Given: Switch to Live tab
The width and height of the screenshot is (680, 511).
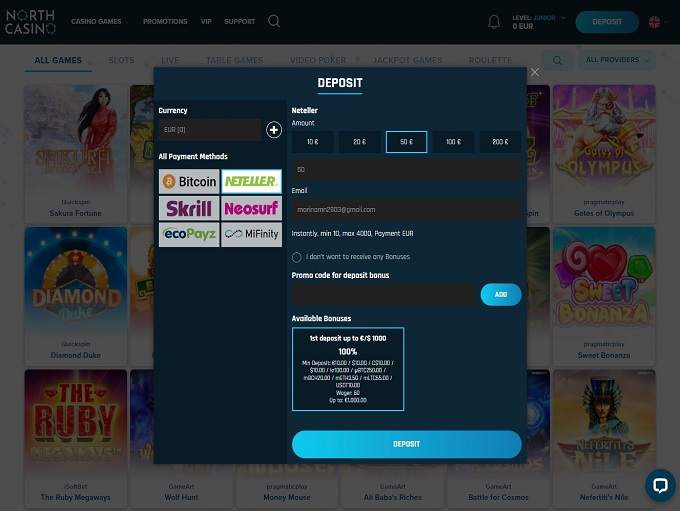Looking at the screenshot, I should click(170, 60).
